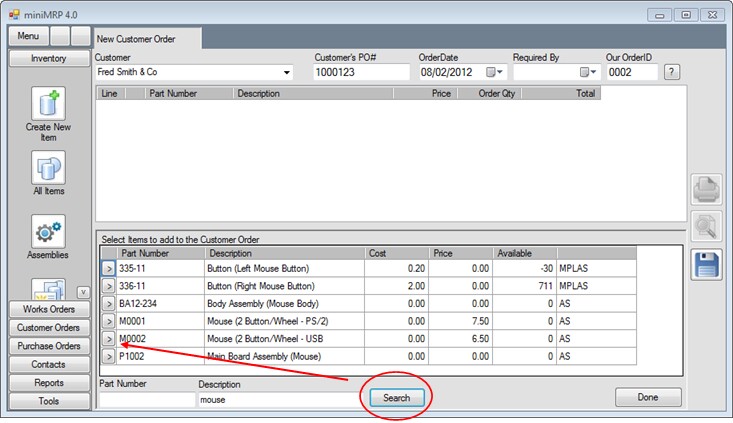
Task: Expand the Customer dropdown list
Action: [288, 73]
